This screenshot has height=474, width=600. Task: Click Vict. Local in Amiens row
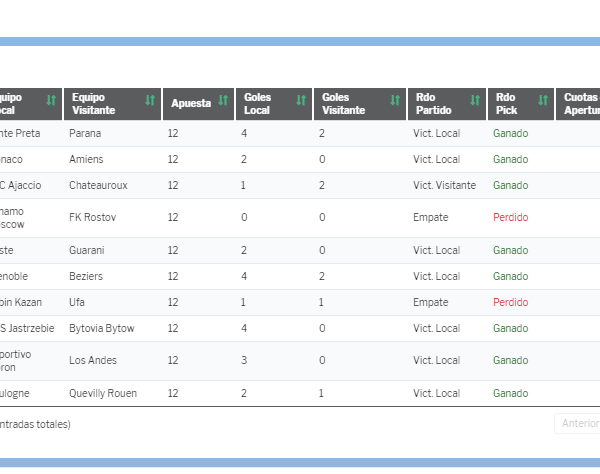[437, 159]
